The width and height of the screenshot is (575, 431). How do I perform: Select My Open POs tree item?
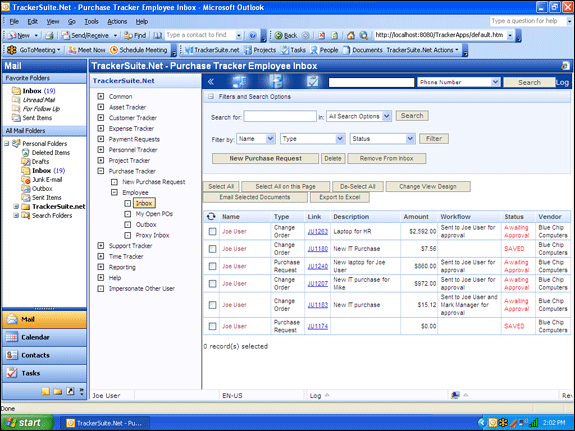pos(154,214)
